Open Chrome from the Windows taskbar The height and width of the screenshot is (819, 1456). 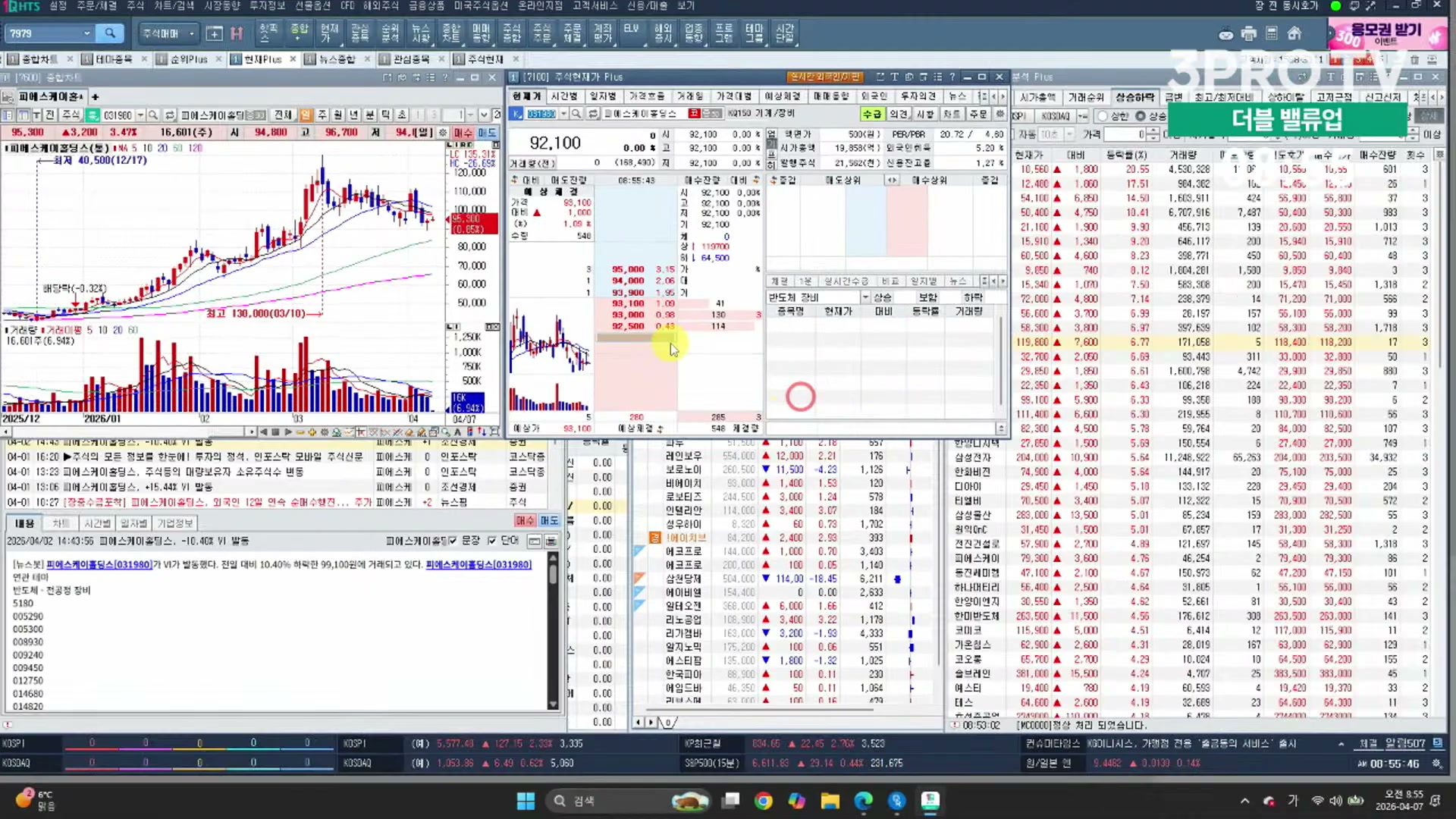pyautogui.click(x=764, y=801)
